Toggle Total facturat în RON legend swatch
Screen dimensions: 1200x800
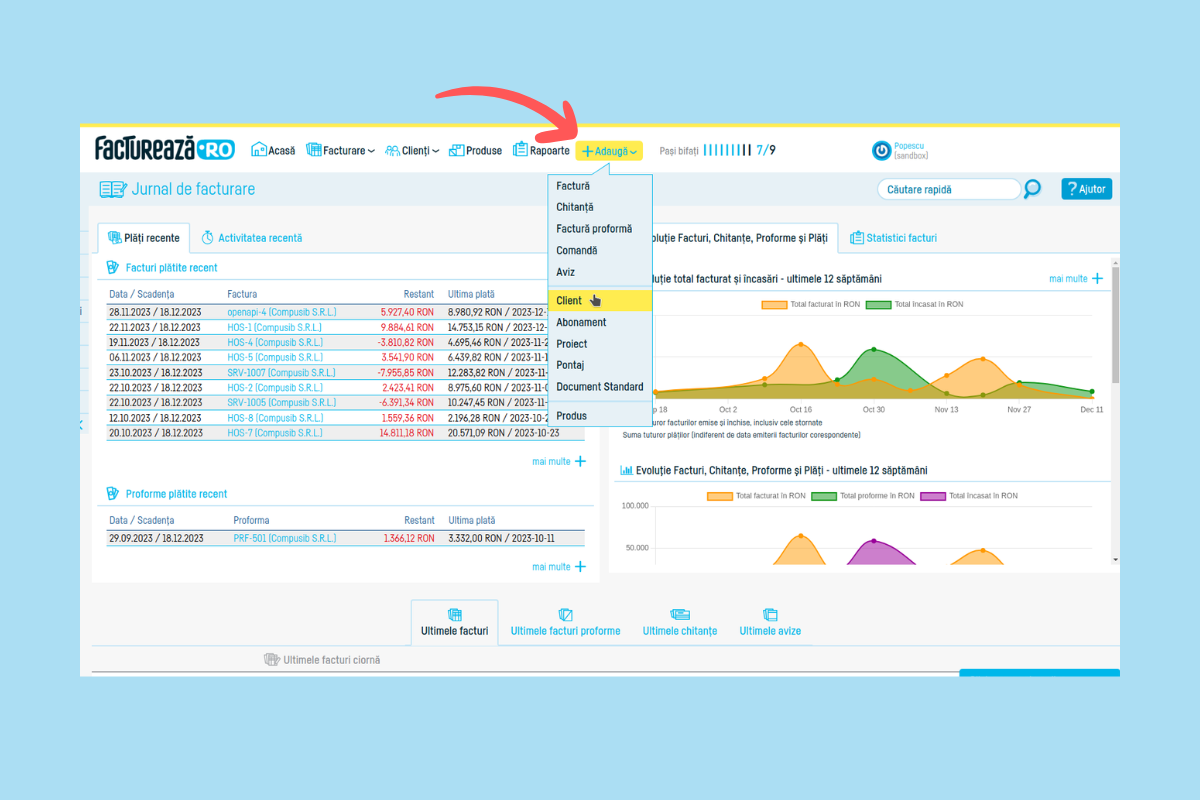tap(774, 304)
